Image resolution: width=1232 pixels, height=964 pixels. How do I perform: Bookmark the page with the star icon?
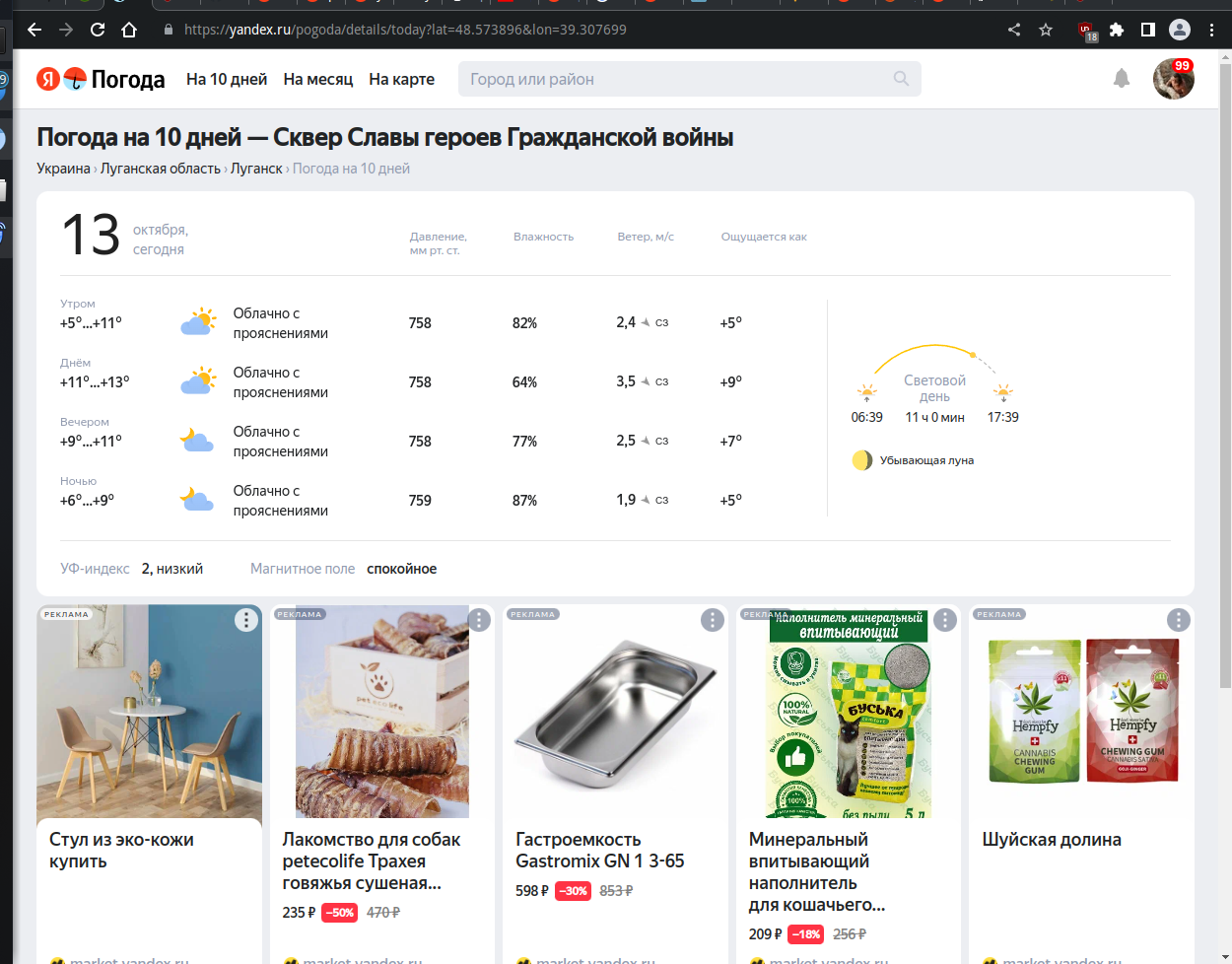coord(1045,31)
